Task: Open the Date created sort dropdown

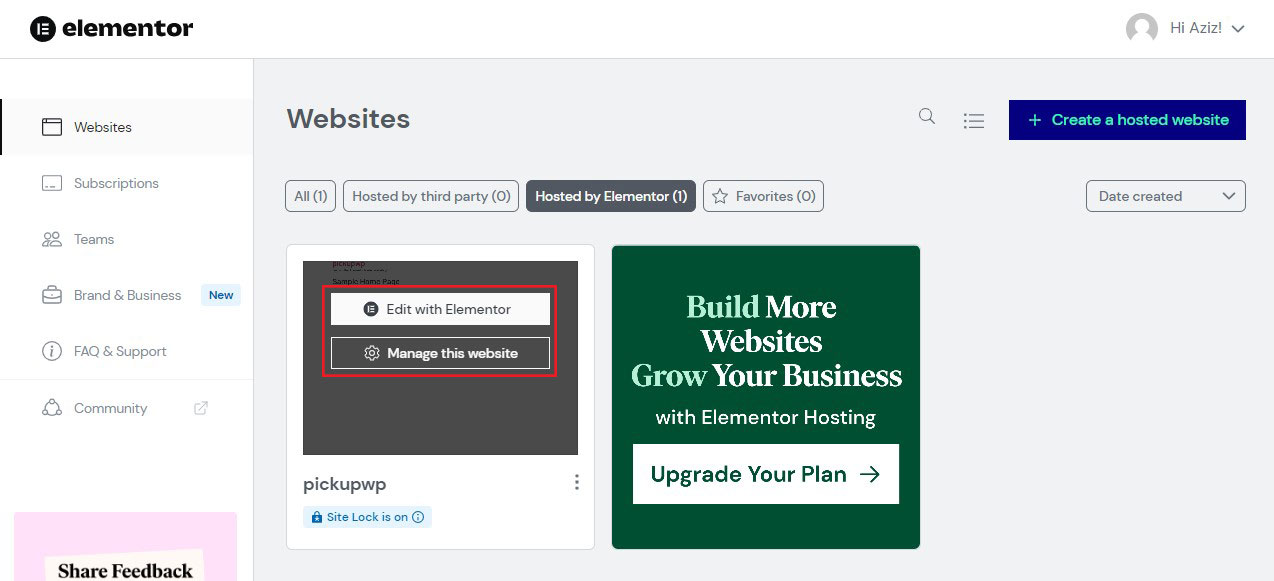Action: [1165, 196]
